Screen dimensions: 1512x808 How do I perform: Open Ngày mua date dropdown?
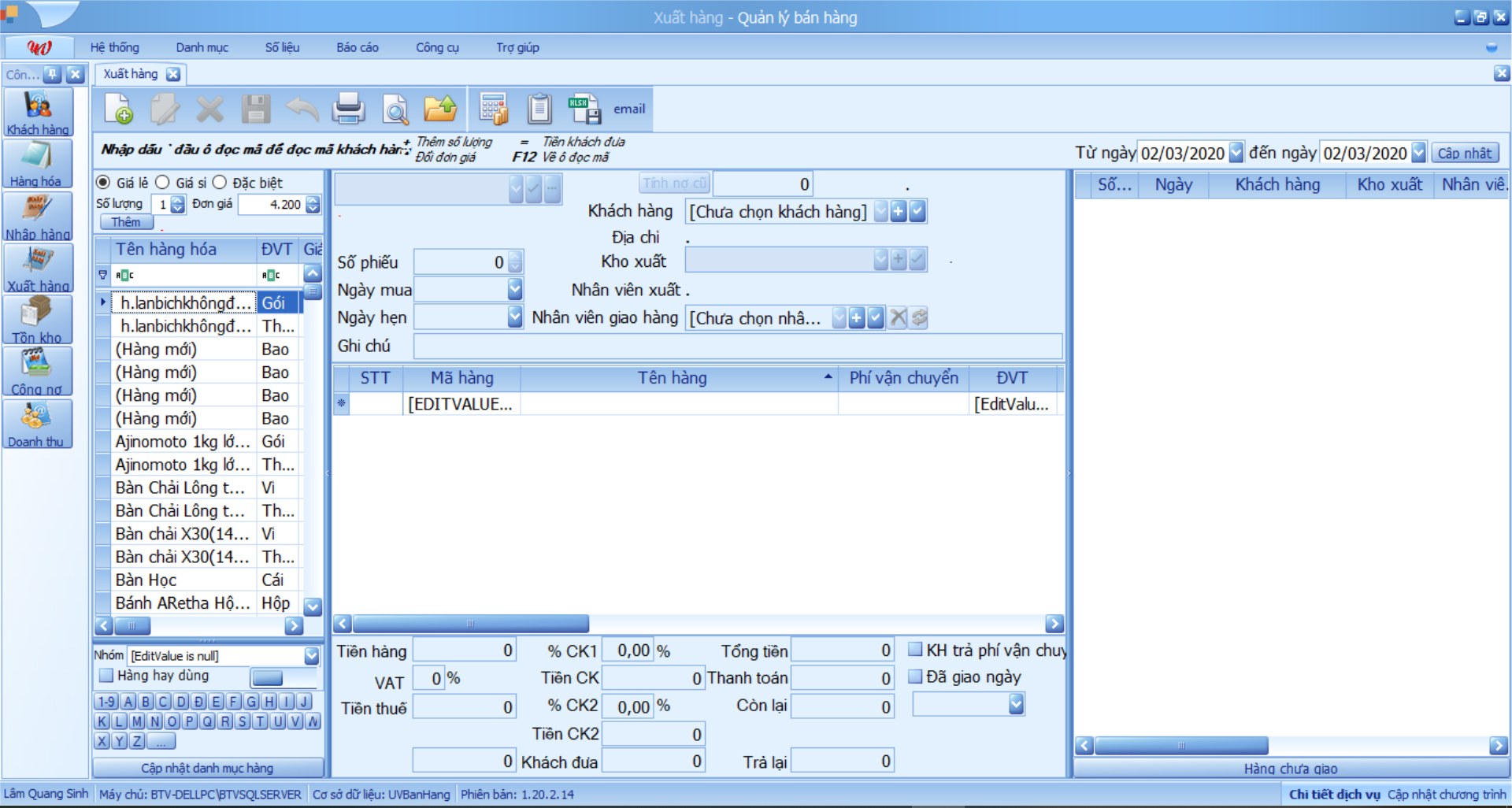click(x=515, y=289)
